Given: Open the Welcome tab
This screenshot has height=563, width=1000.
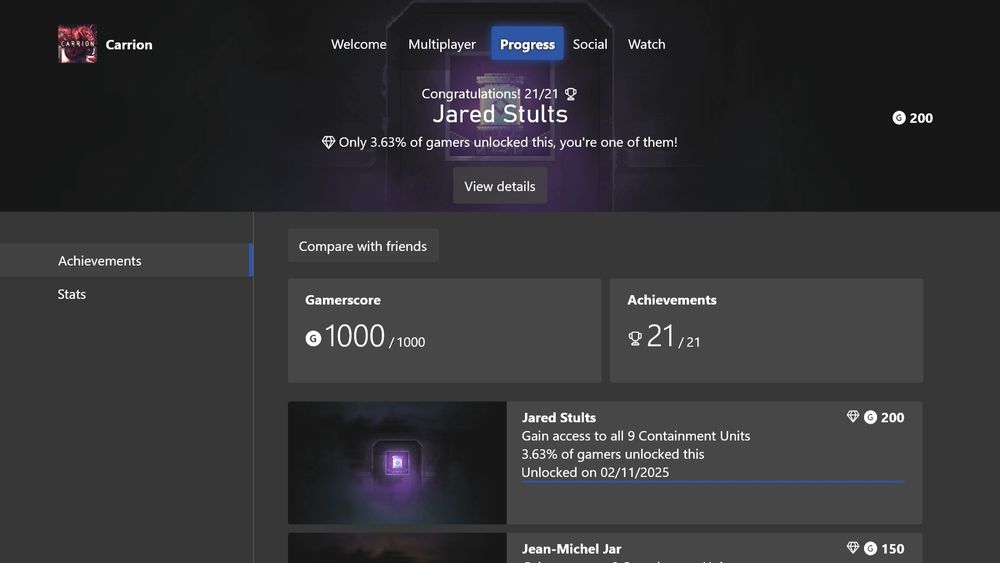Looking at the screenshot, I should point(358,44).
